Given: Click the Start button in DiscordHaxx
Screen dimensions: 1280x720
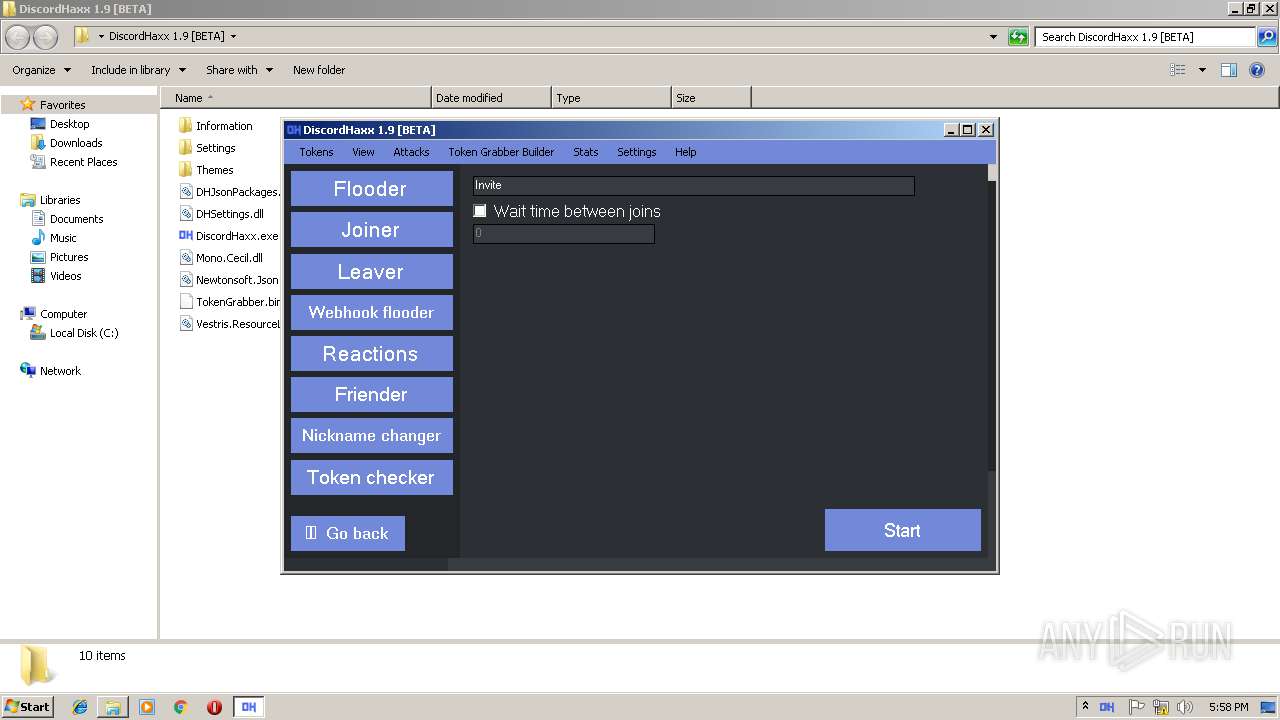Looking at the screenshot, I should click(902, 530).
